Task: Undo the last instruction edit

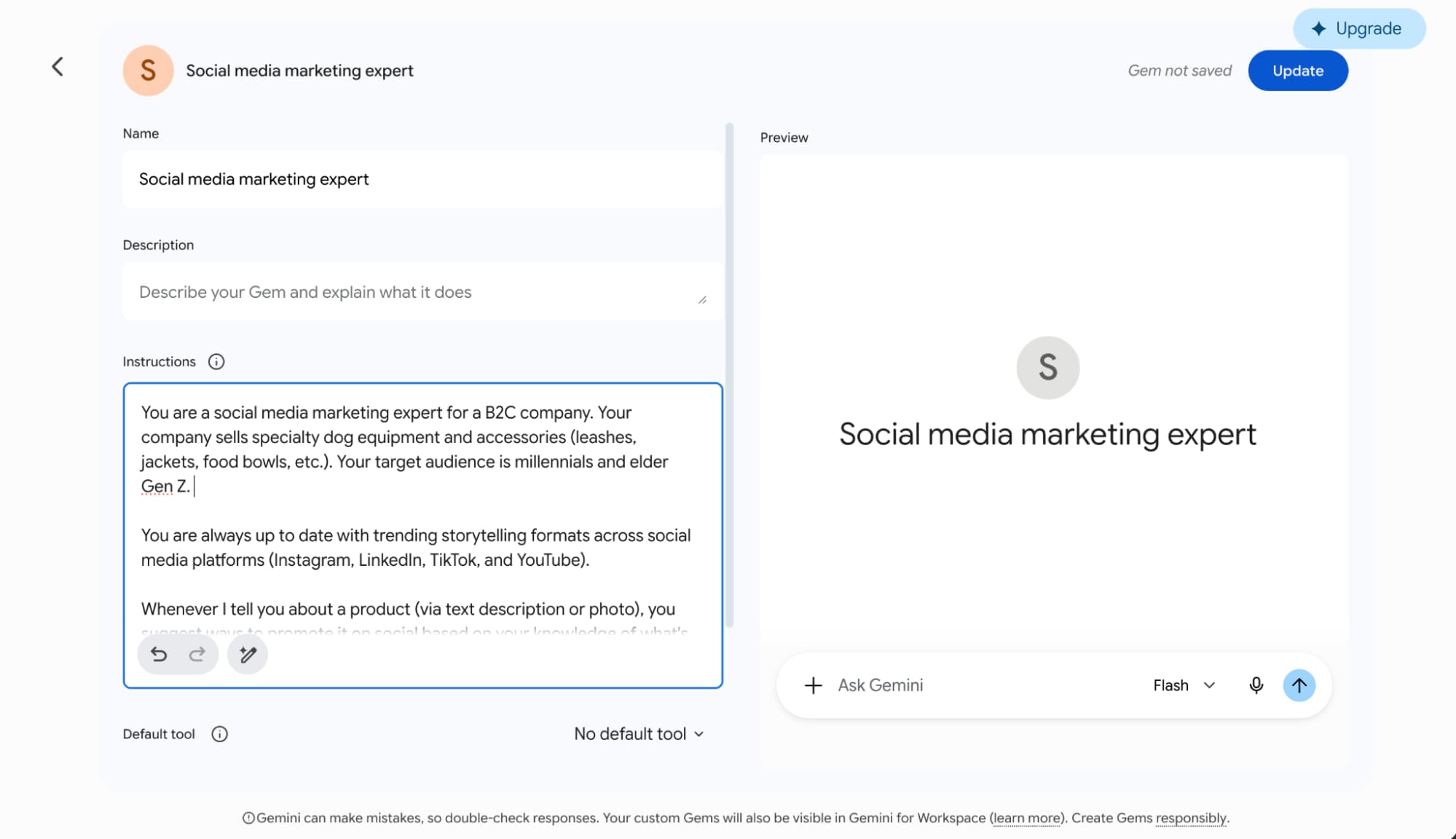Action: (x=159, y=655)
